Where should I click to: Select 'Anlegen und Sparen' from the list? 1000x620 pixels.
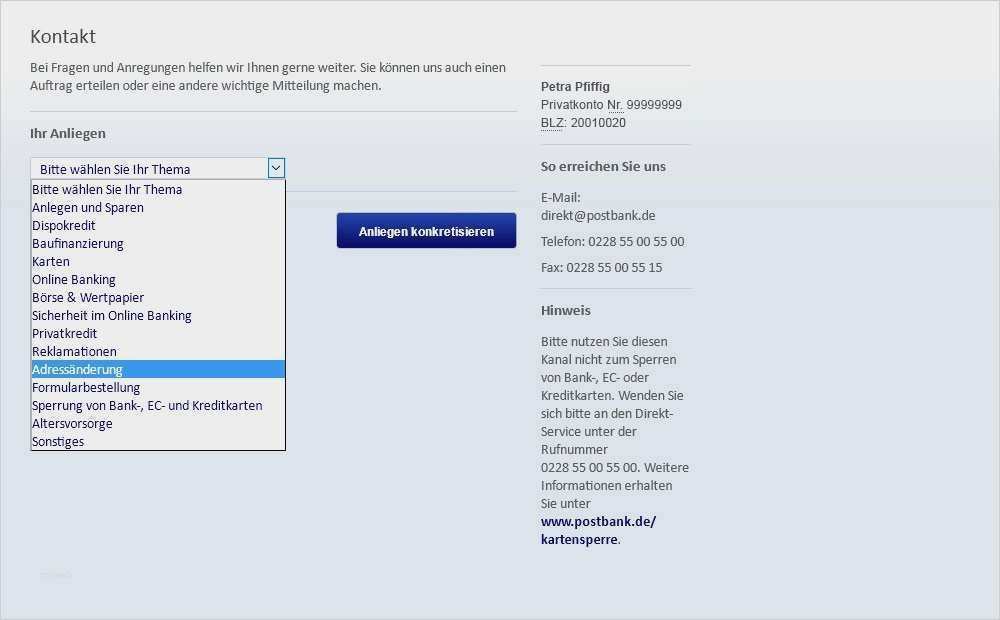(x=87, y=207)
